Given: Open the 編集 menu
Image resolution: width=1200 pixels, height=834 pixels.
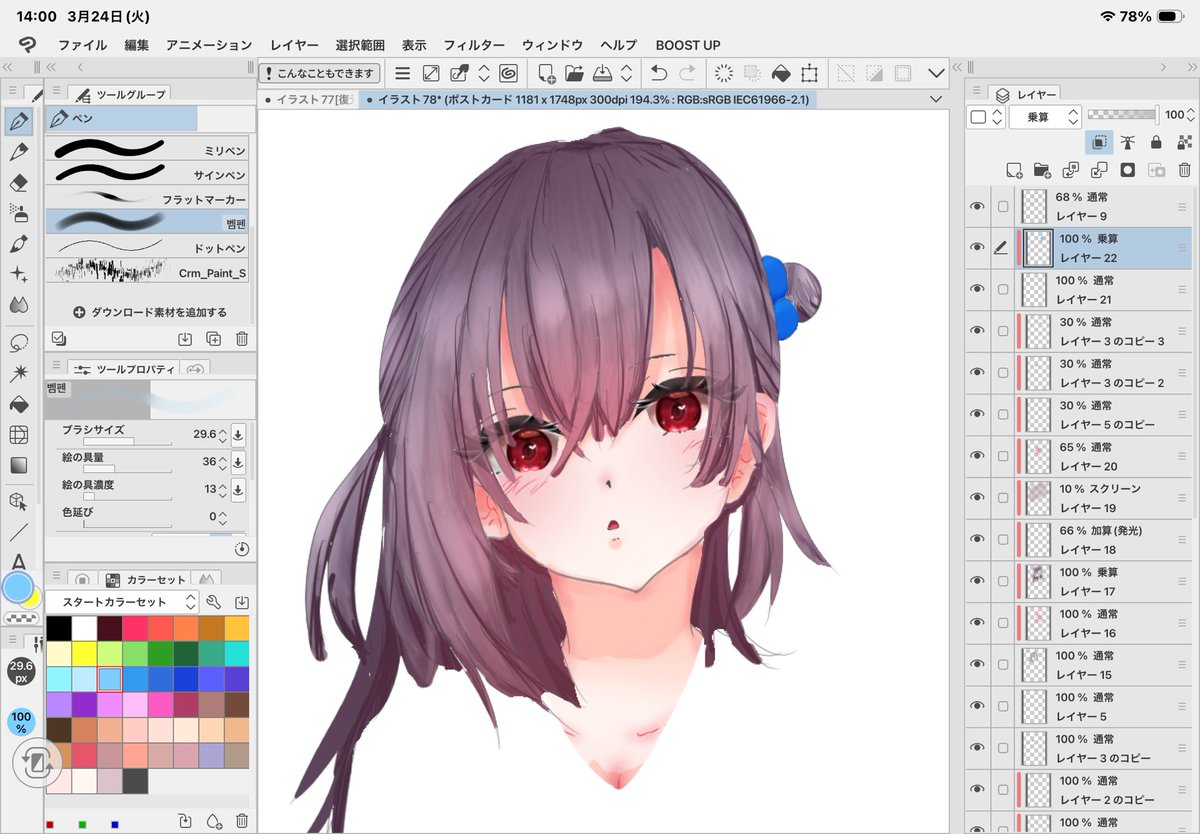Looking at the screenshot, I should [x=137, y=45].
